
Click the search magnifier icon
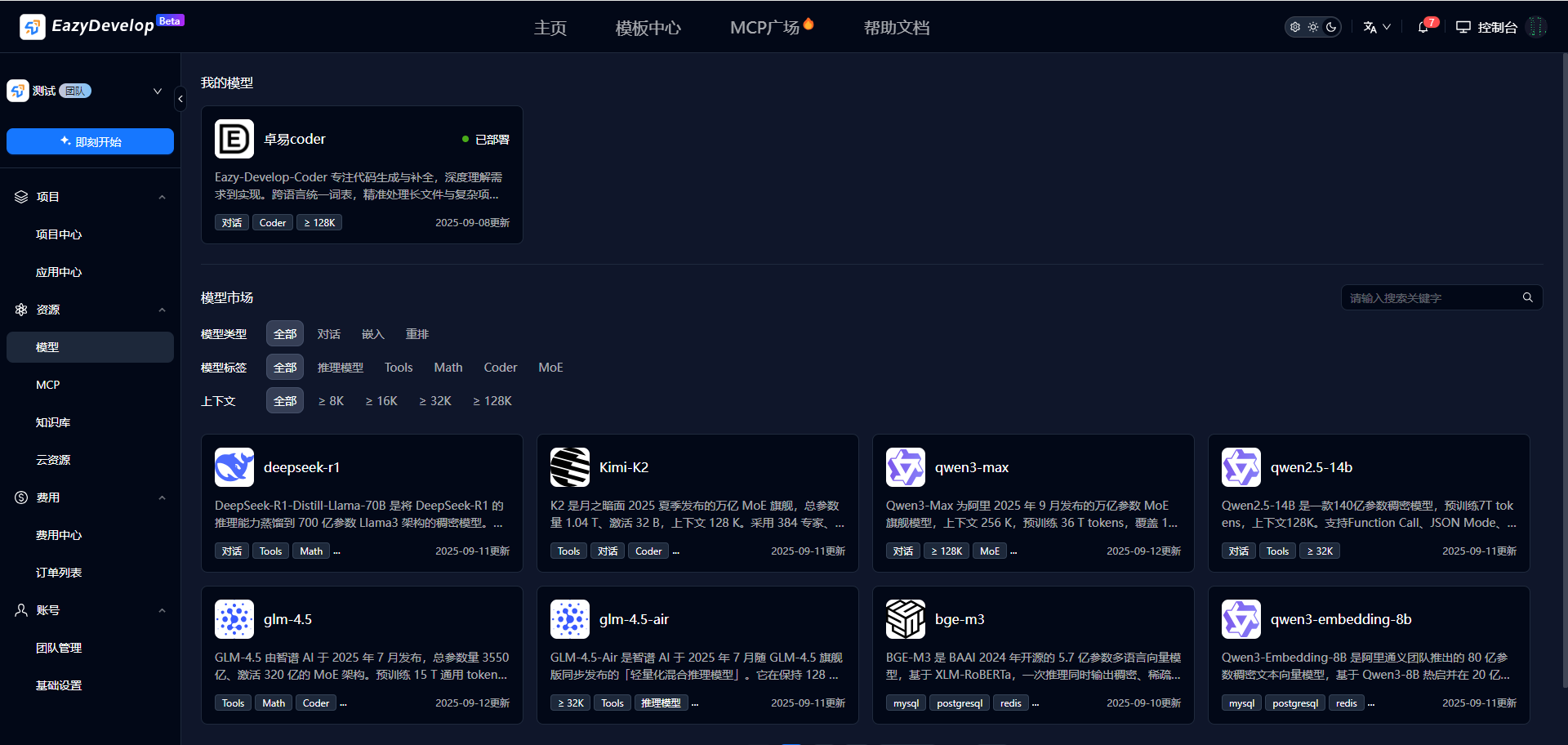tap(1527, 297)
